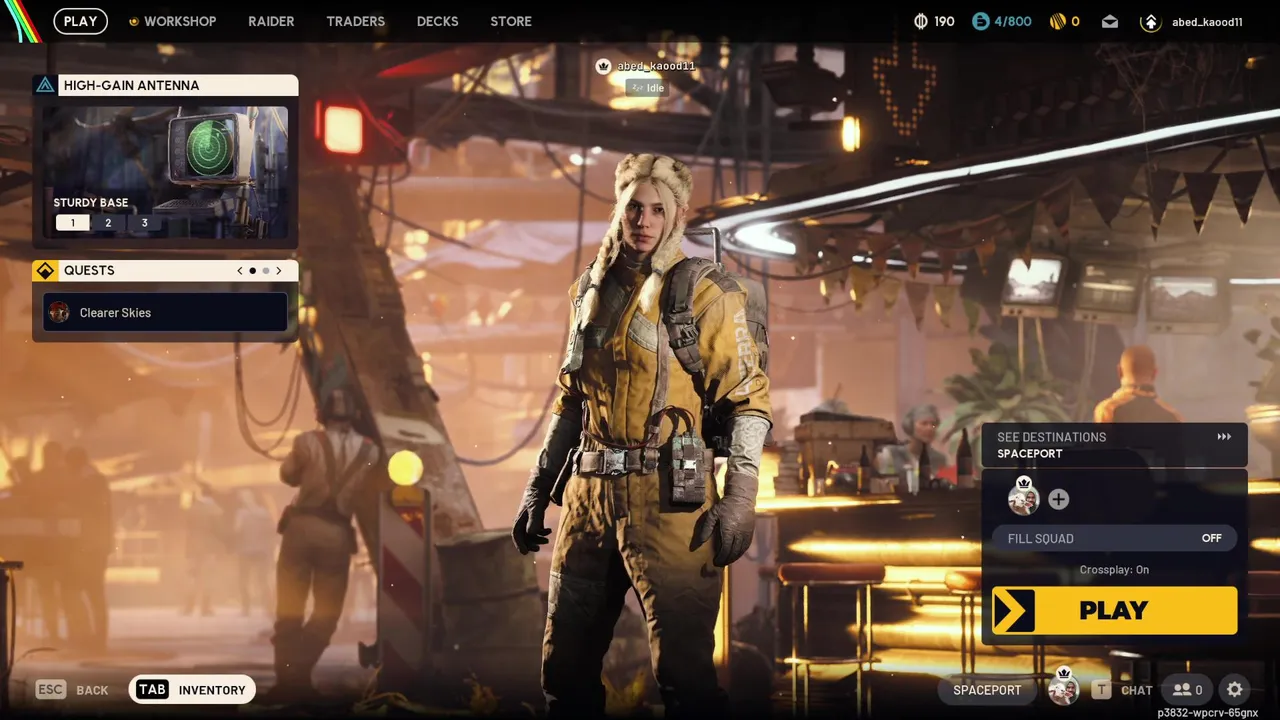Select Sturdy Base stage 1

[72, 223]
